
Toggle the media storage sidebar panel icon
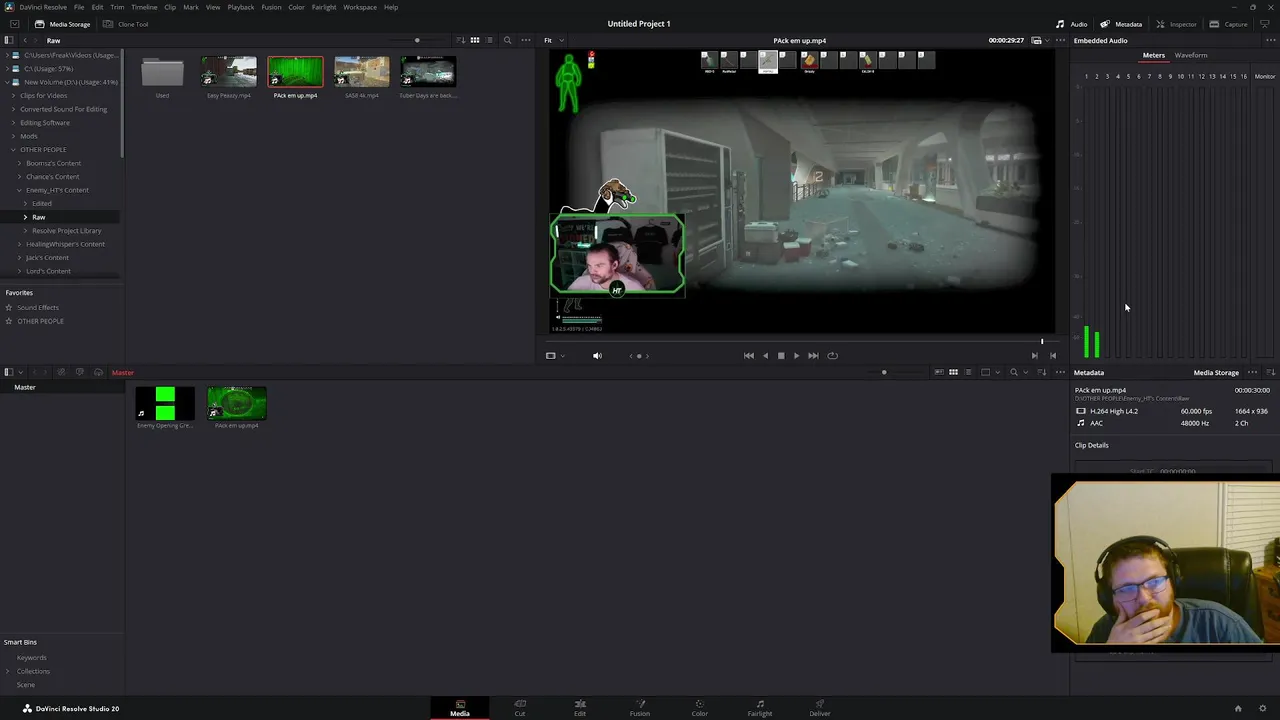(9, 40)
